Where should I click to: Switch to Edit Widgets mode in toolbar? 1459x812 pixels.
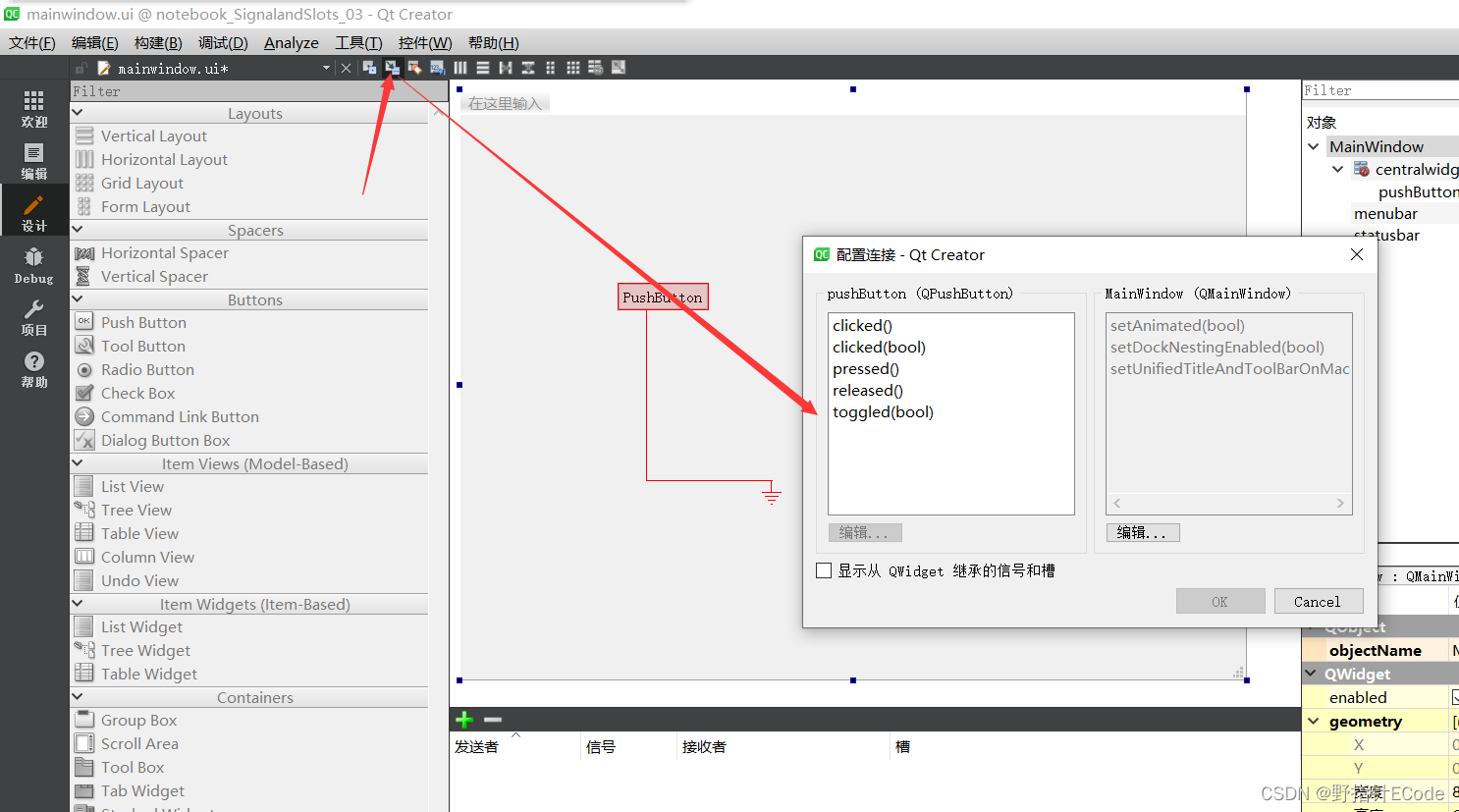(x=369, y=68)
